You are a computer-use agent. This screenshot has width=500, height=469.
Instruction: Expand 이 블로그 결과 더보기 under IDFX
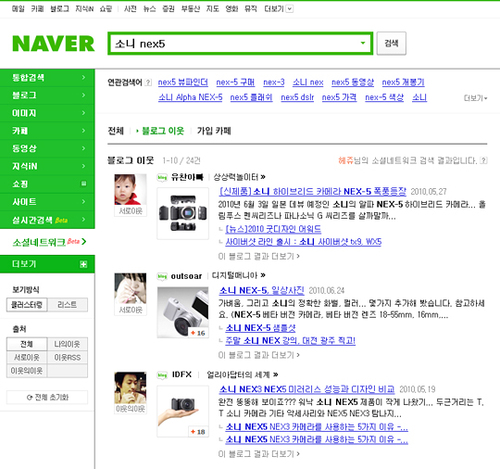click(x=259, y=454)
